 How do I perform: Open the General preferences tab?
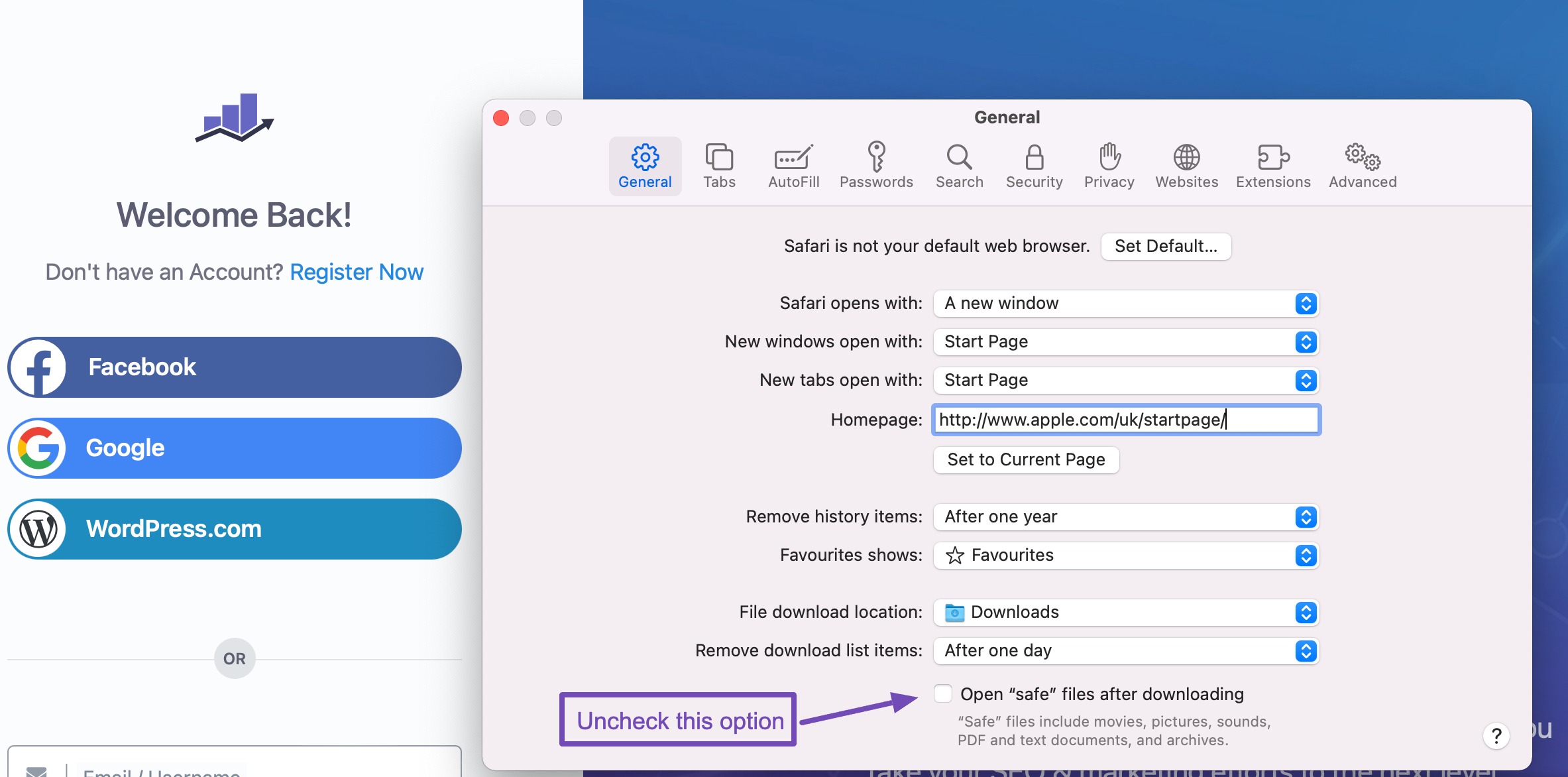(645, 166)
